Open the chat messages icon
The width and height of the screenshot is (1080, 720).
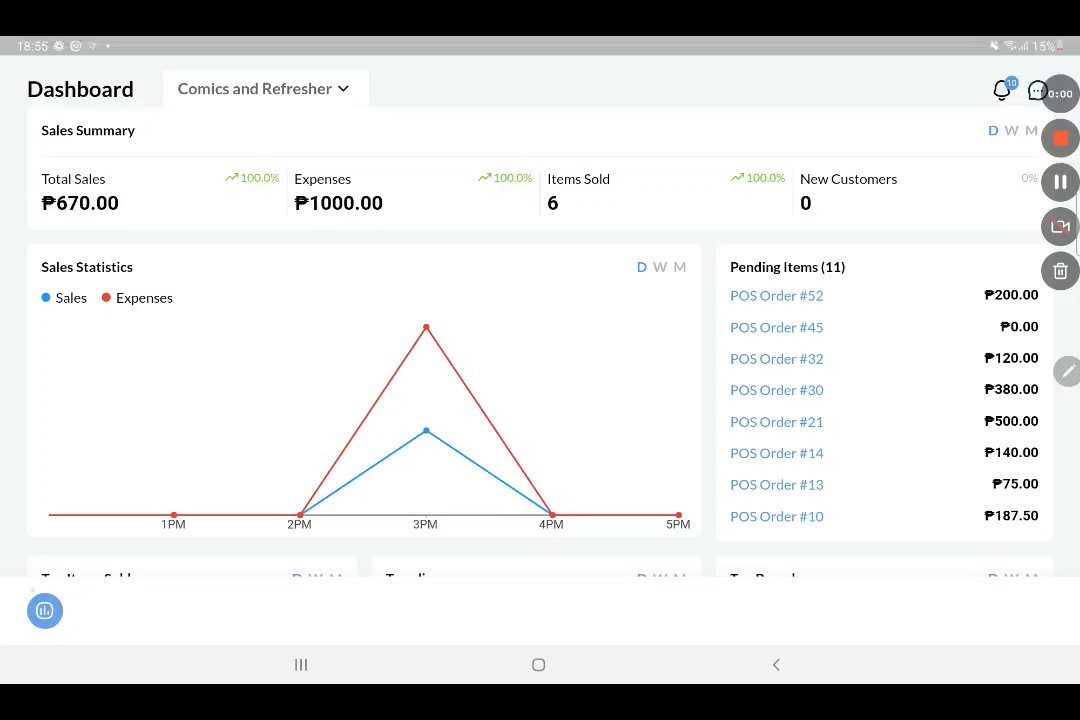click(1037, 90)
